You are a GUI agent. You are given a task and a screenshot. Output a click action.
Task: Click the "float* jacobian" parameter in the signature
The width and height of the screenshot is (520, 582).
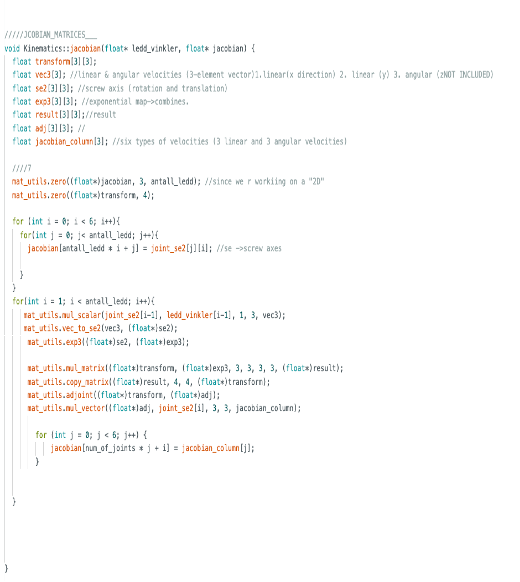(x=216, y=48)
